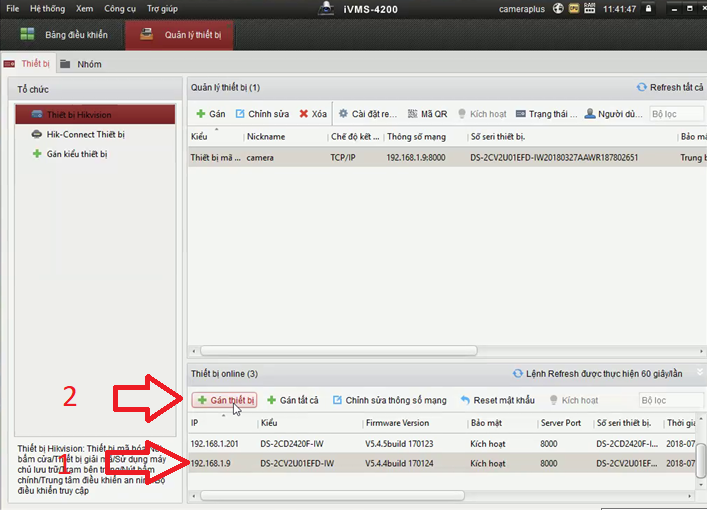The width and height of the screenshot is (707, 510).
Task: Sort by Số seri thiết bị top column
Action: pos(498,137)
